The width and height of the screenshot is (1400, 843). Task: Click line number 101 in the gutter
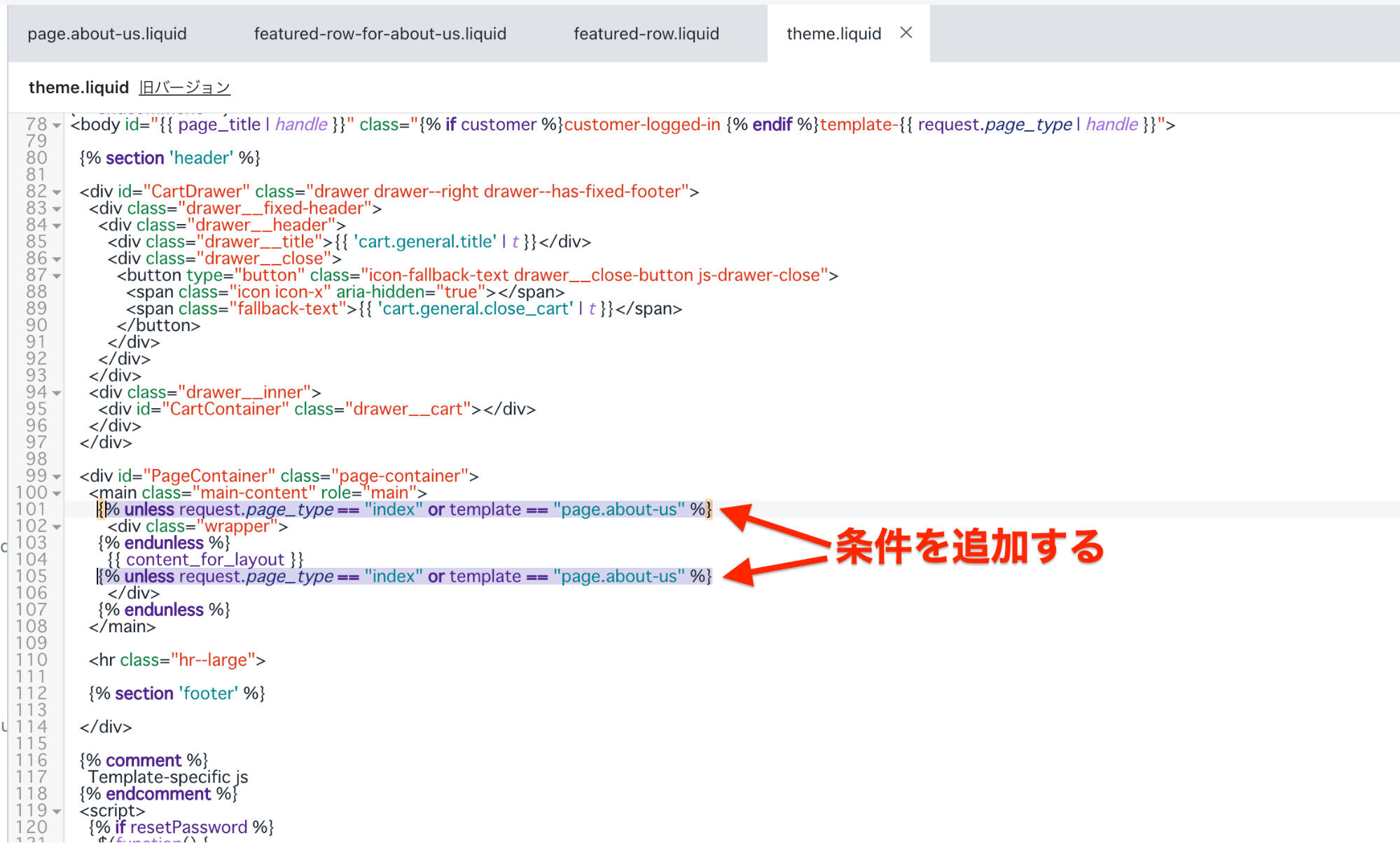click(x=32, y=510)
